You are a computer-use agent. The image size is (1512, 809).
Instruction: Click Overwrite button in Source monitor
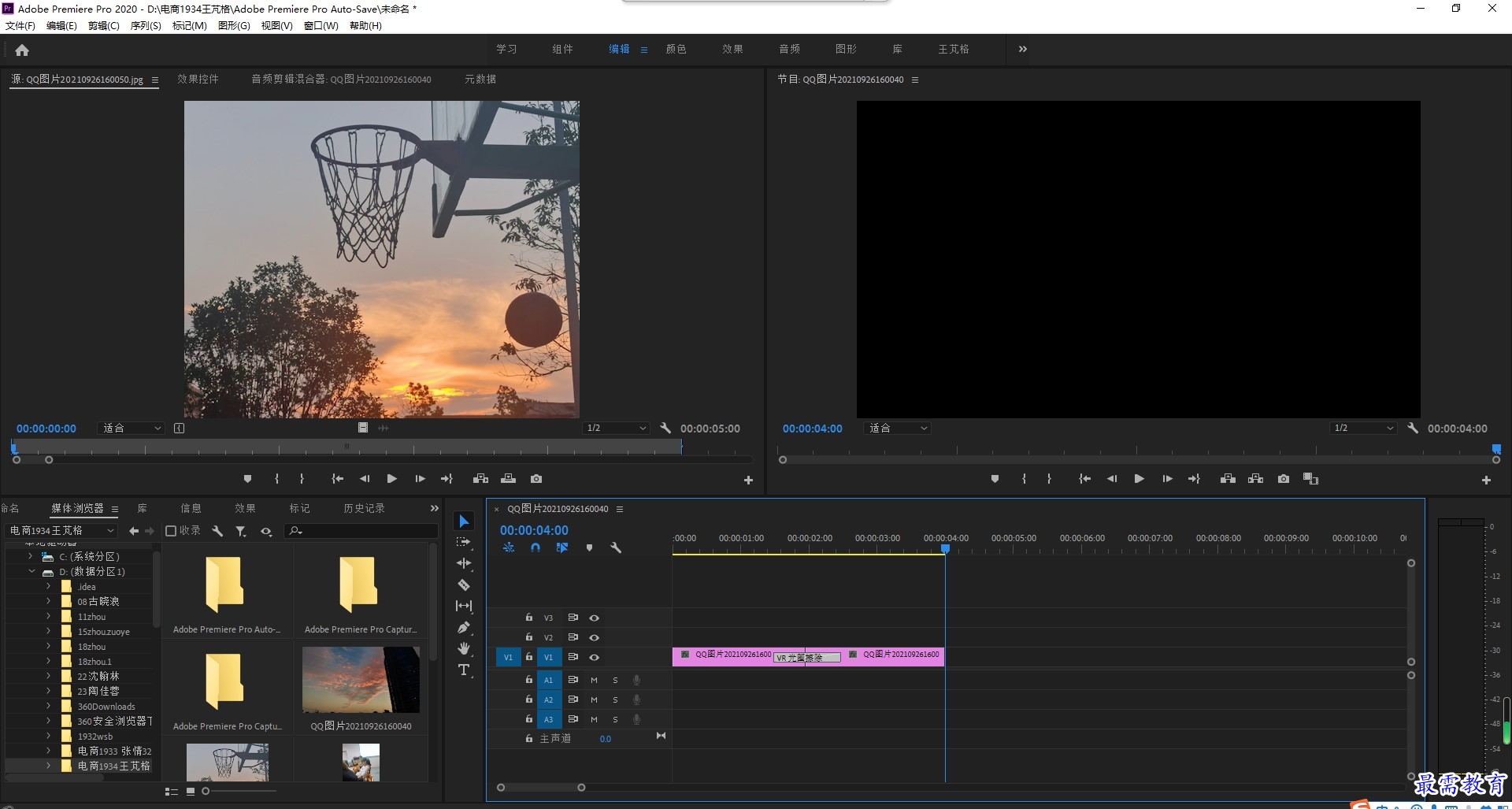[509, 479]
